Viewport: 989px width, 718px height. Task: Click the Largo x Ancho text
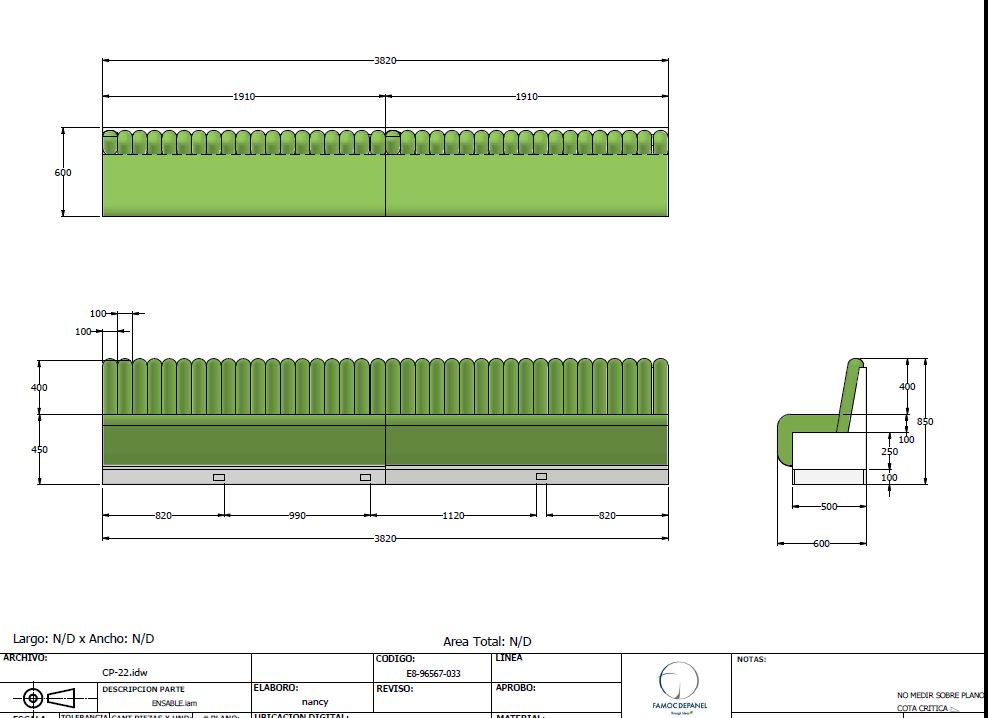(83, 639)
